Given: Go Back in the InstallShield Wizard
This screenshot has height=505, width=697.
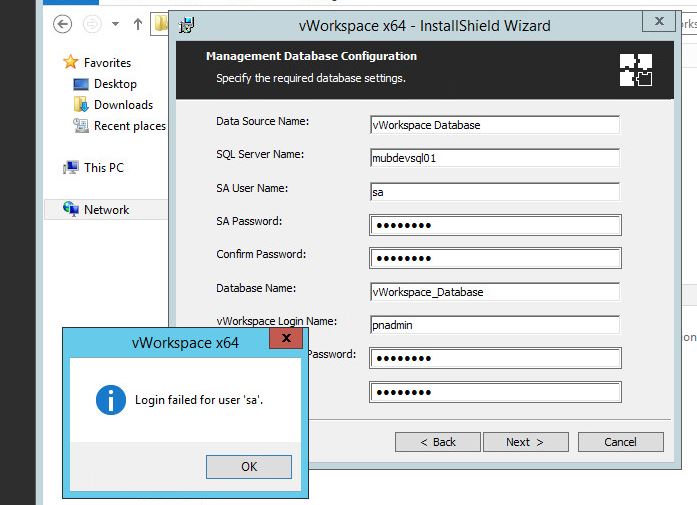Looking at the screenshot, I should click(x=437, y=442).
